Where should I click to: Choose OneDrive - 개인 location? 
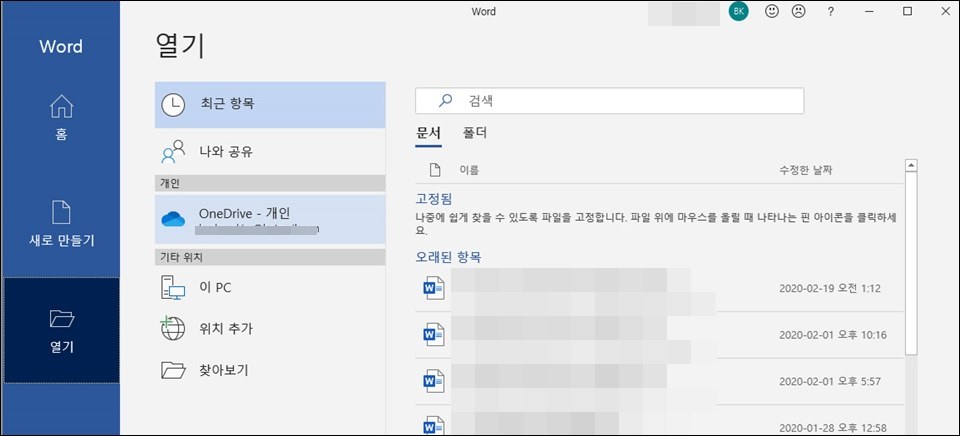[x=270, y=219]
